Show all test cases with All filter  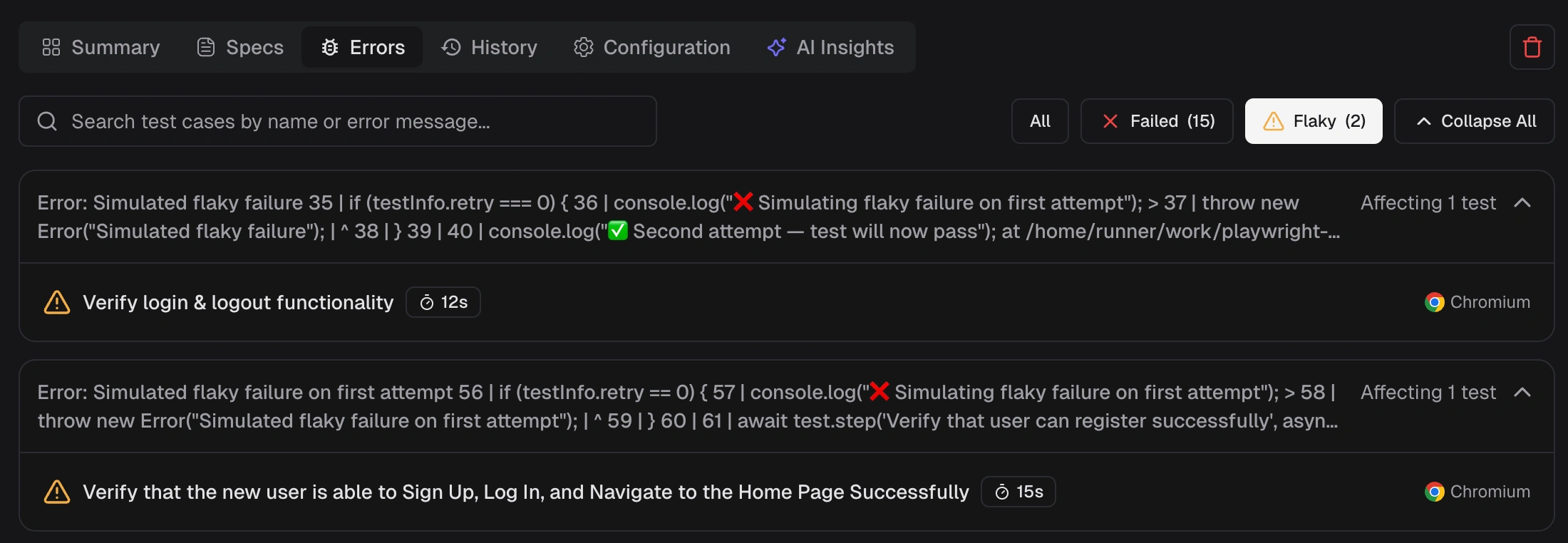coord(1040,121)
